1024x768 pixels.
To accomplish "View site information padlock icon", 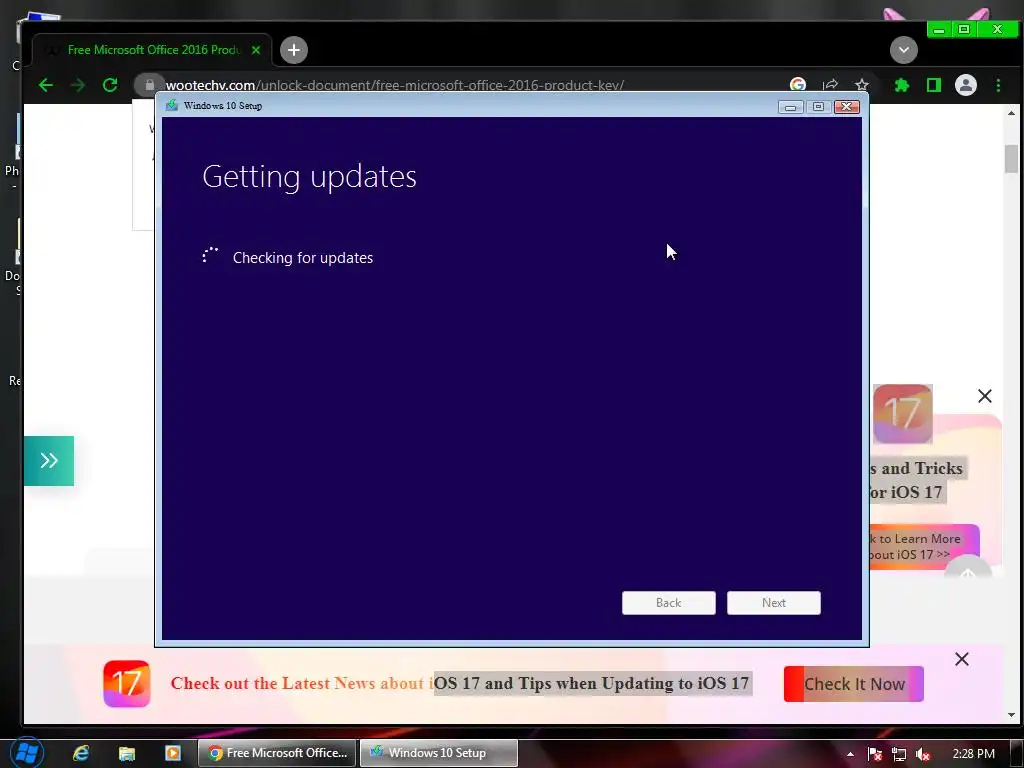I will click(150, 85).
